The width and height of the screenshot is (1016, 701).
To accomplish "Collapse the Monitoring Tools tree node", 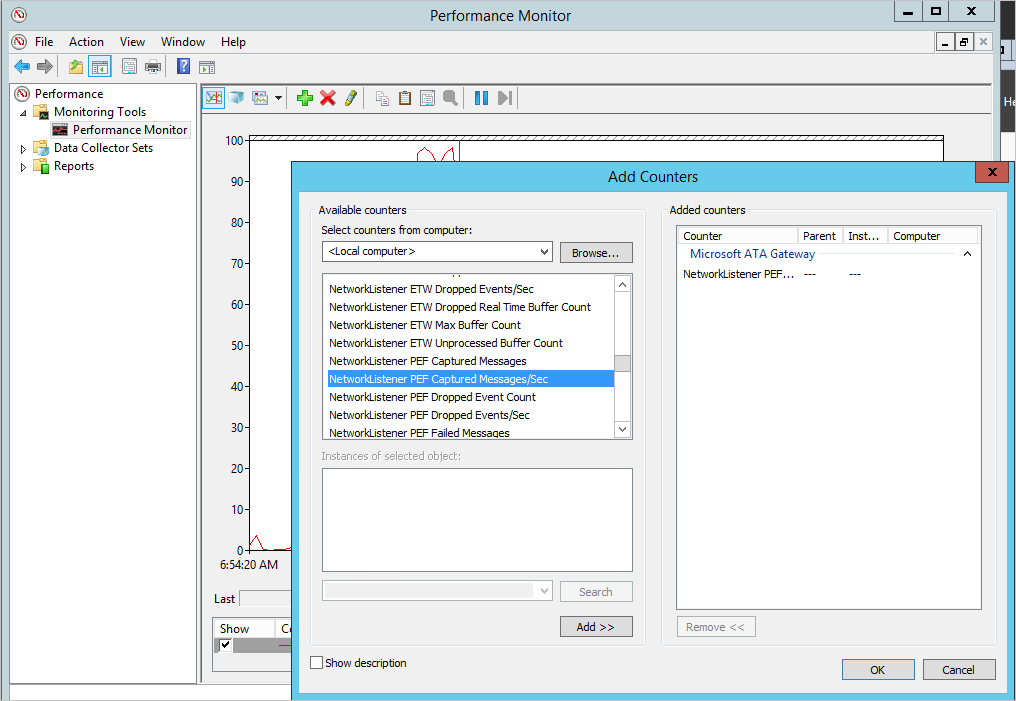I will coord(23,113).
